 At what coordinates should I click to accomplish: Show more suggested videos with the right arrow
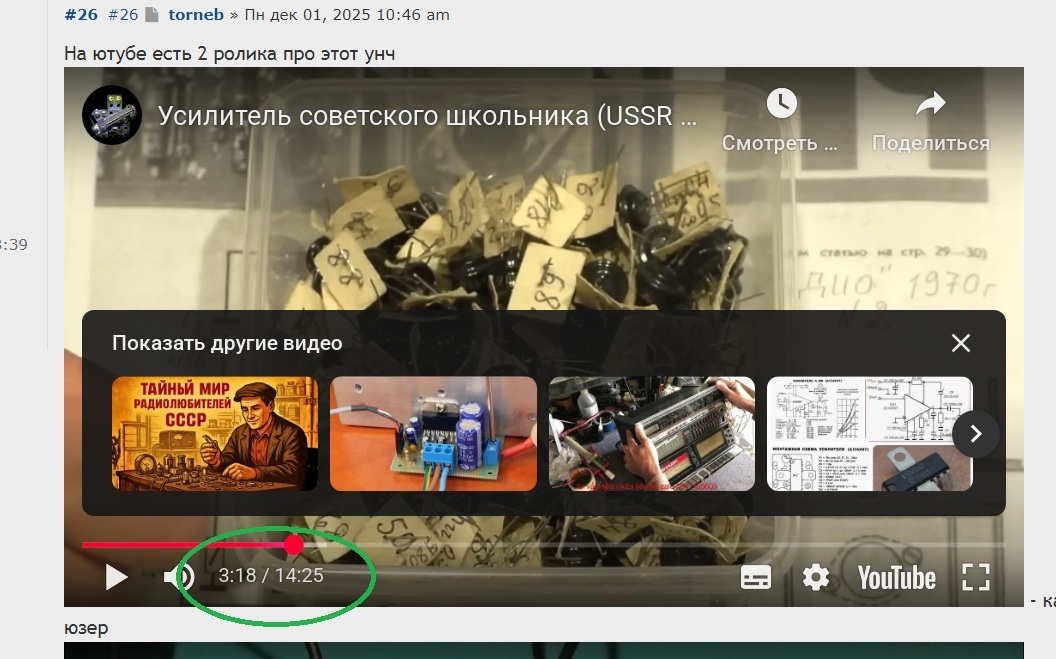click(x=974, y=434)
